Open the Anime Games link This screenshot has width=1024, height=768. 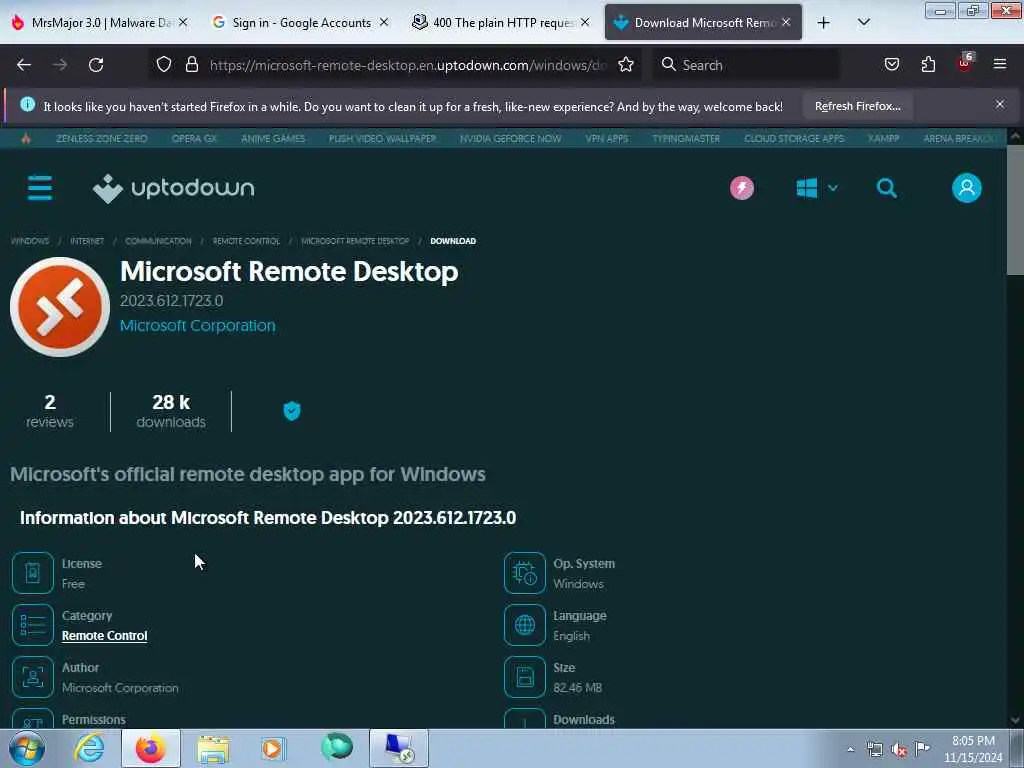pyautogui.click(x=273, y=138)
